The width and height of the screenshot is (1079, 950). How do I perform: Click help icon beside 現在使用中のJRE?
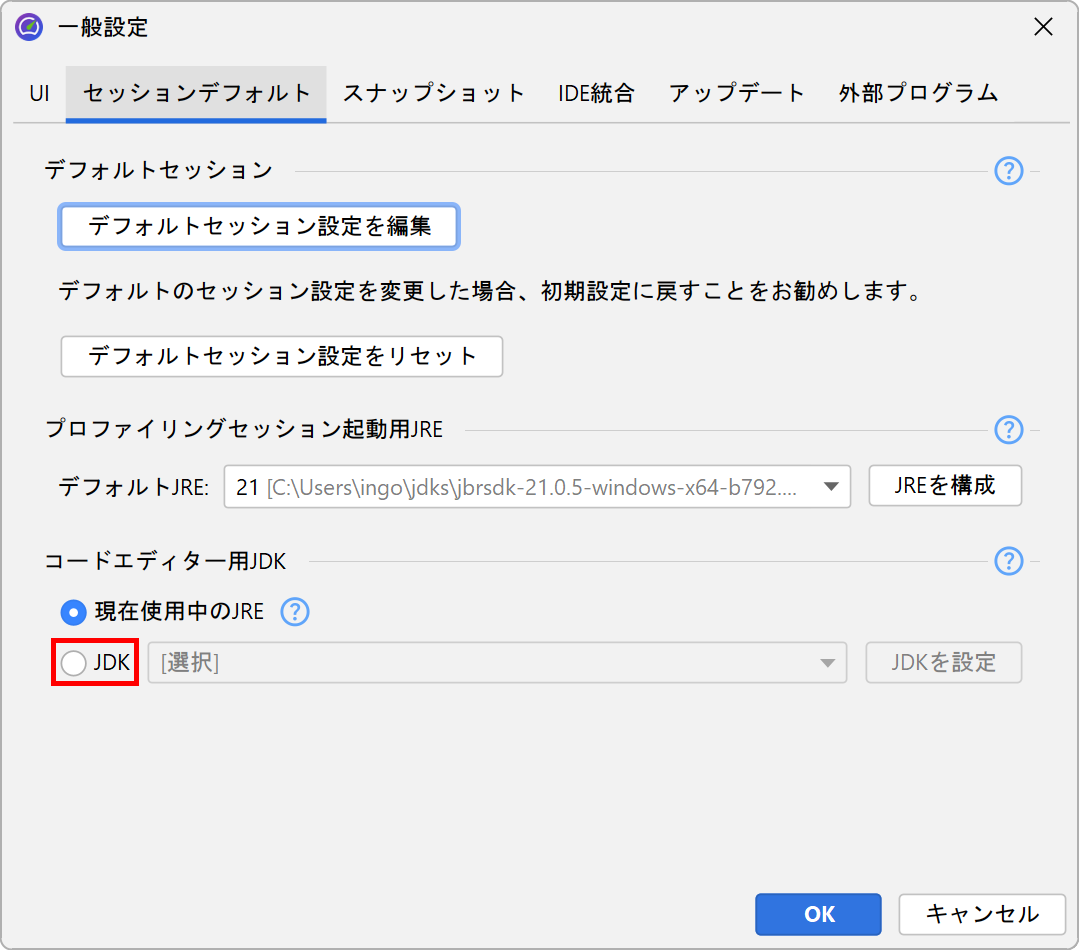pos(295,611)
